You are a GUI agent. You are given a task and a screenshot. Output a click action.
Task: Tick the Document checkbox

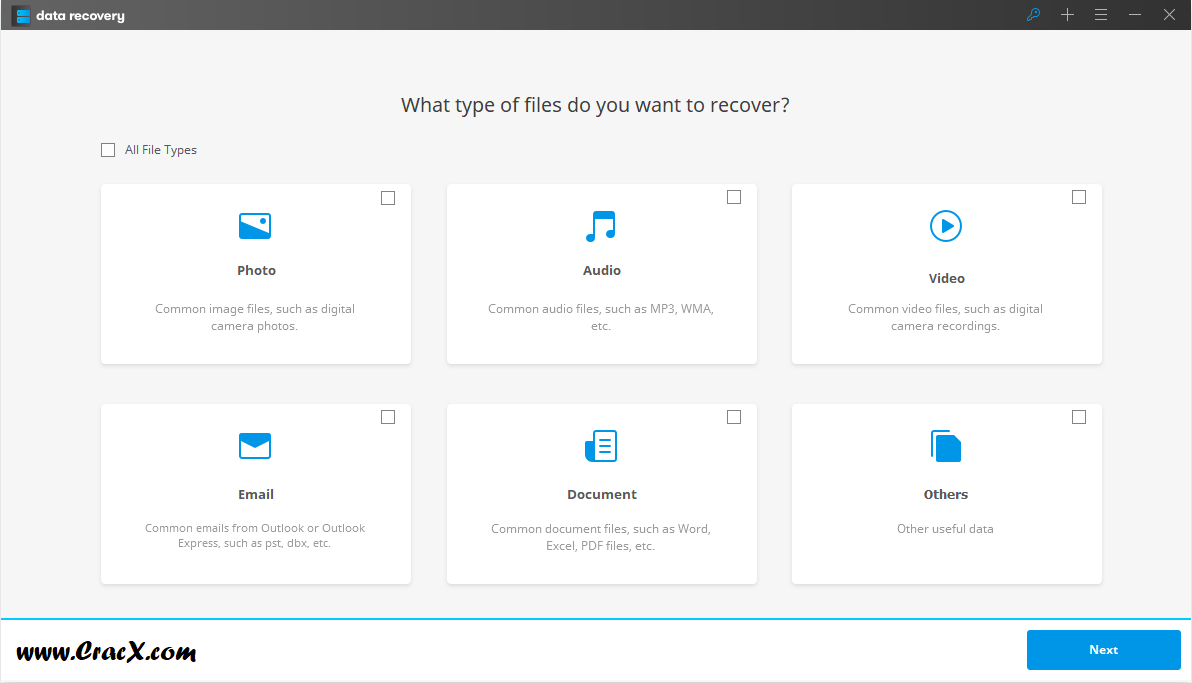click(x=734, y=417)
